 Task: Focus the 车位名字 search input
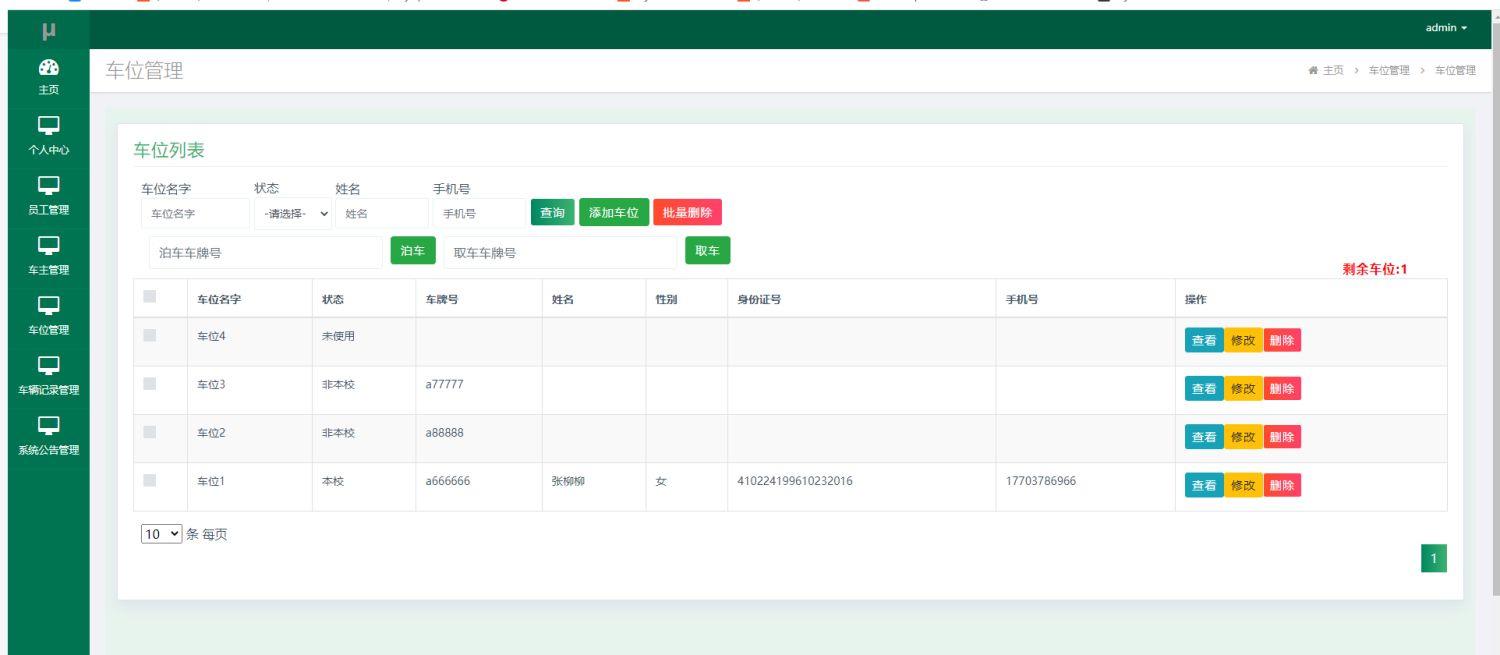[x=195, y=213]
